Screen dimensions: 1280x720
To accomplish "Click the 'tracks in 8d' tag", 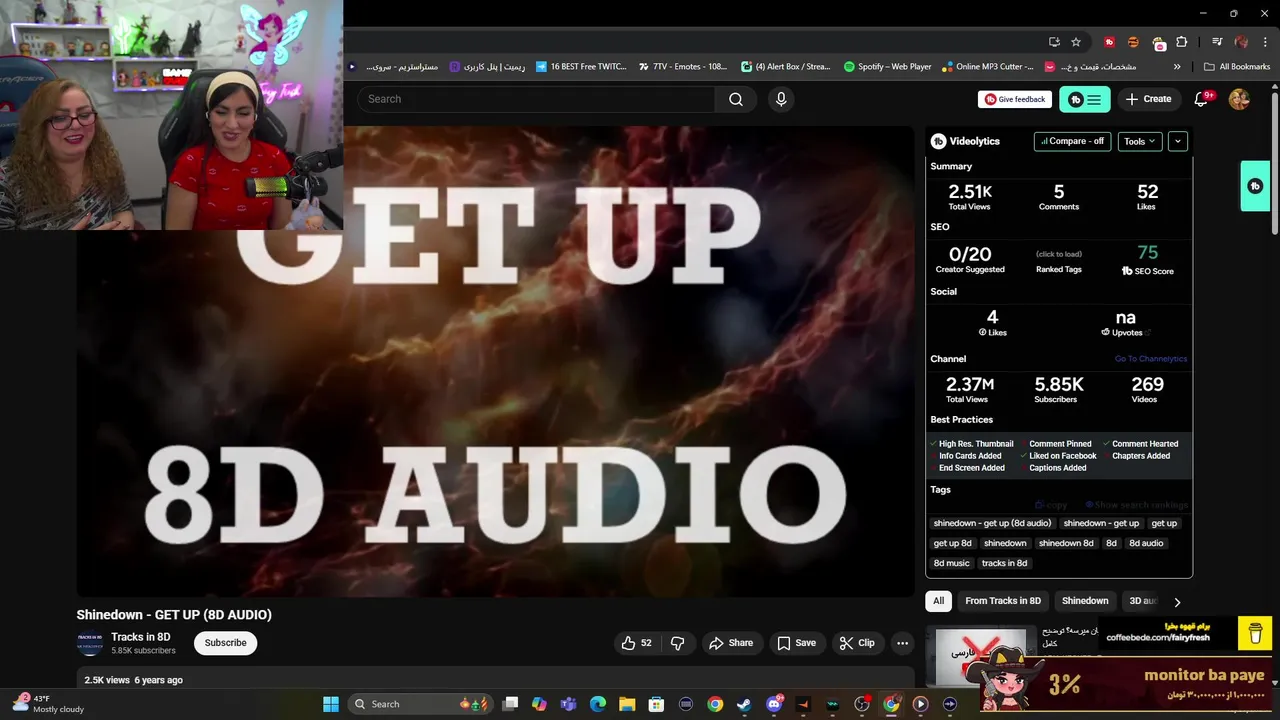I will (x=1004, y=563).
